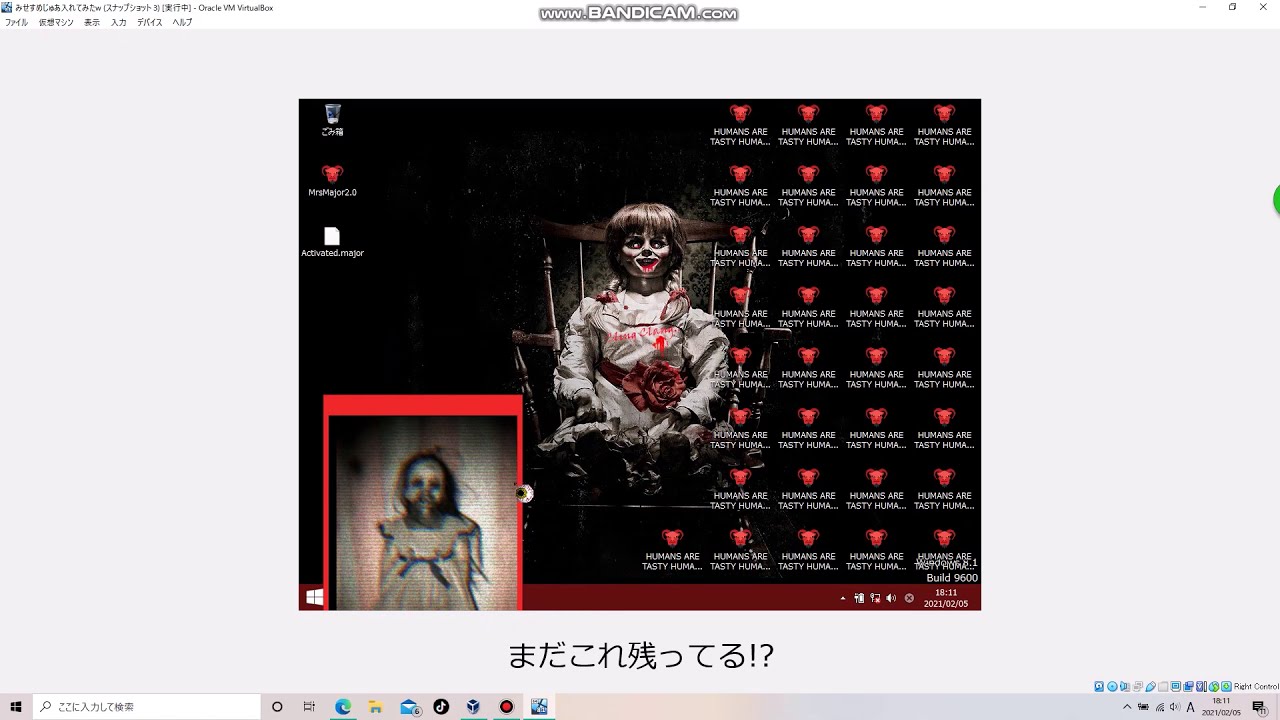Click the guest tray volume speaker icon
The image size is (1280, 720).
coord(891,598)
